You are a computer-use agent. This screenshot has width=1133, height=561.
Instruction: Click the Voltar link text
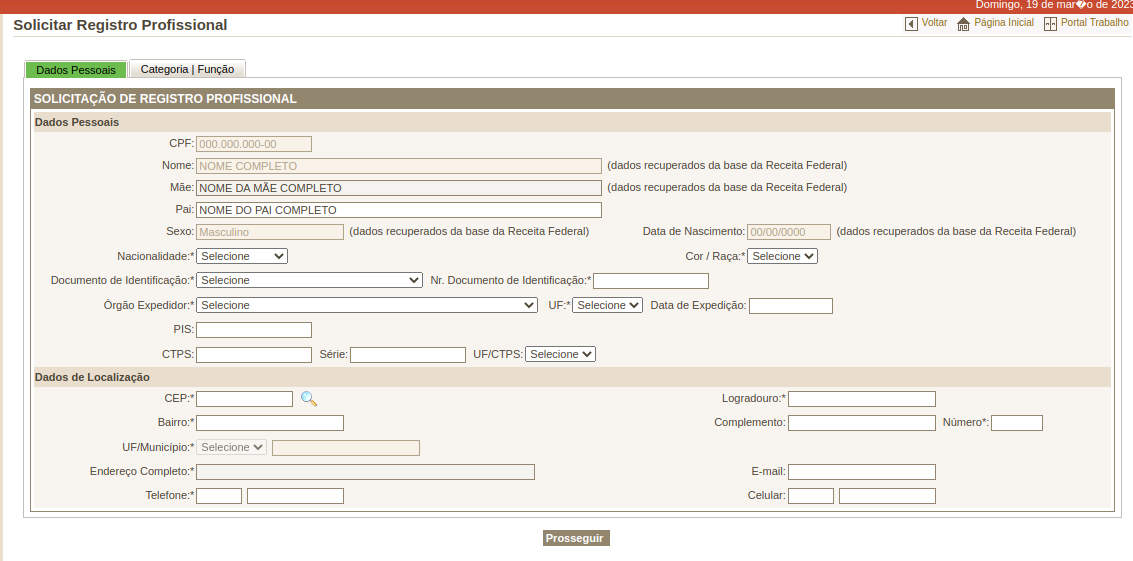934,23
